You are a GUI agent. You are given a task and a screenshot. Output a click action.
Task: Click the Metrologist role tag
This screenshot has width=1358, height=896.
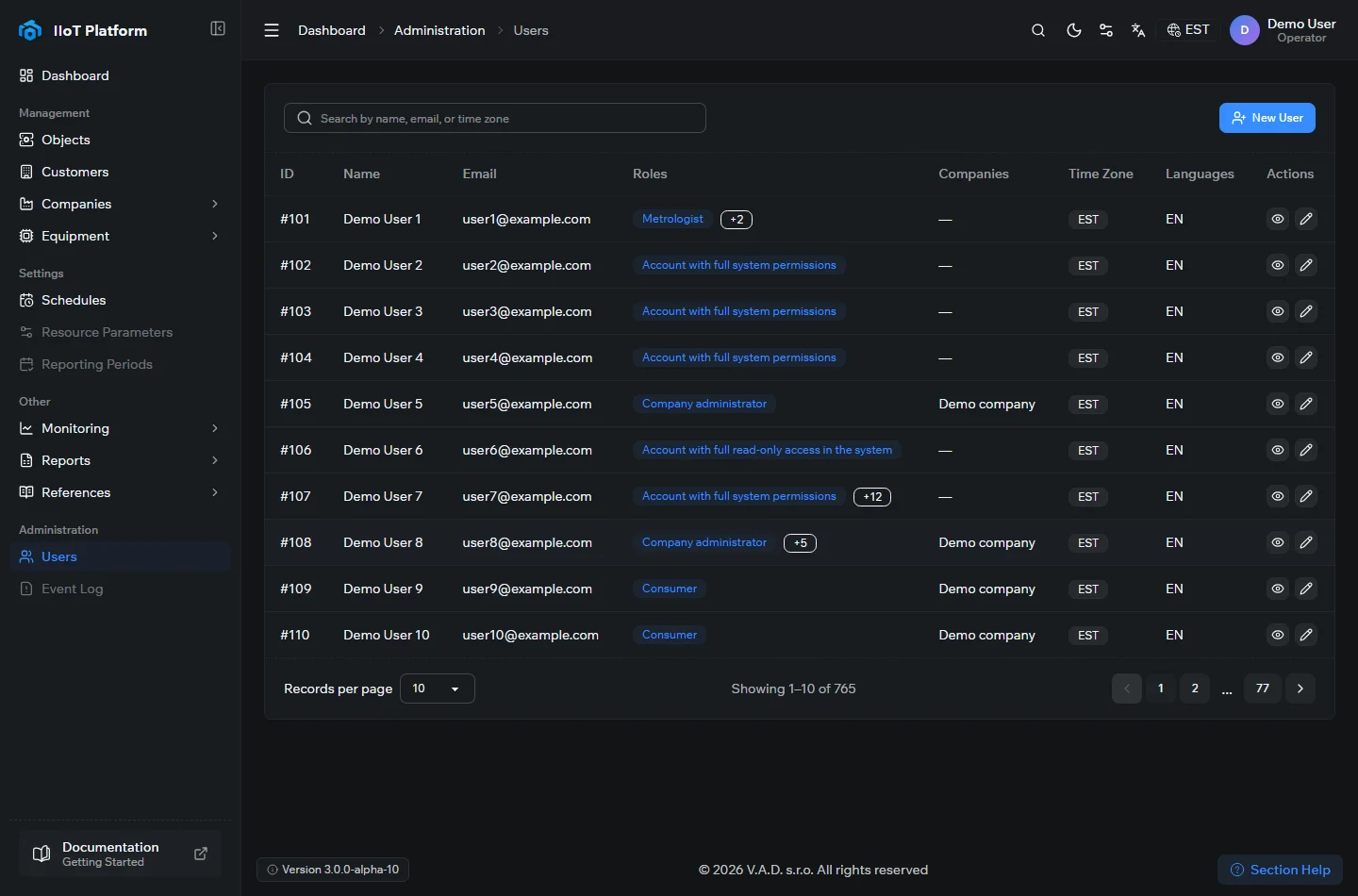tap(672, 219)
